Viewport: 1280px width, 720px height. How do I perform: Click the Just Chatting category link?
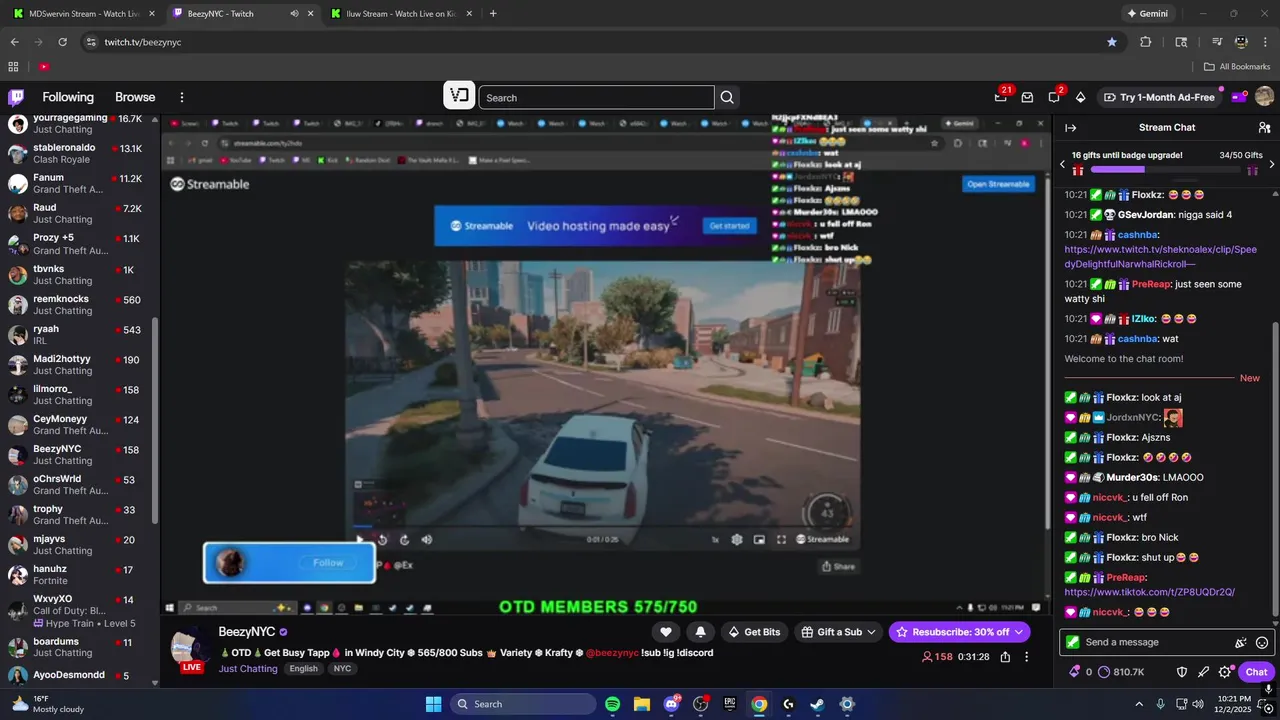(248, 669)
